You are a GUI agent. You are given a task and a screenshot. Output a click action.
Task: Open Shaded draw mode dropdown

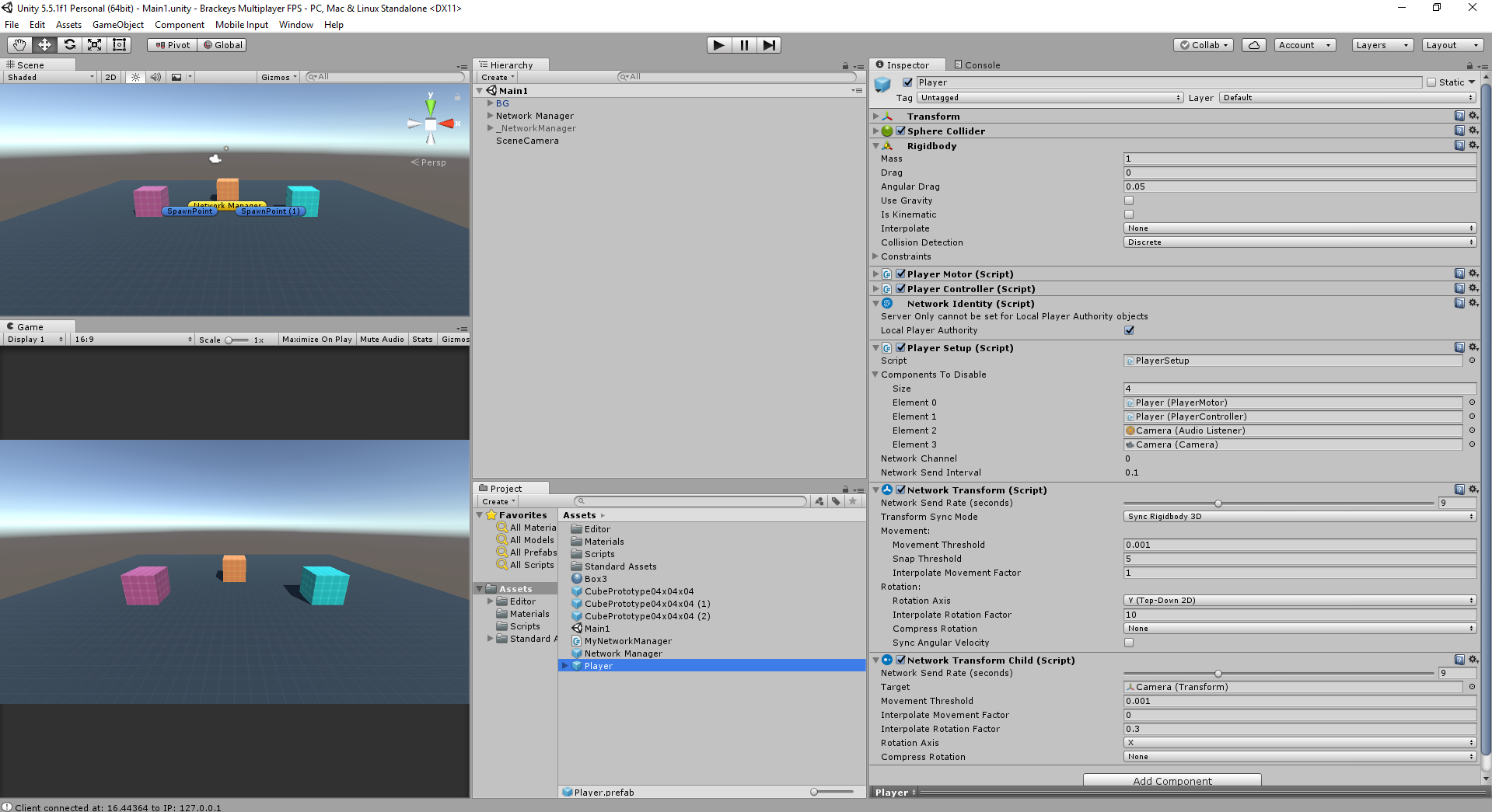[x=50, y=77]
